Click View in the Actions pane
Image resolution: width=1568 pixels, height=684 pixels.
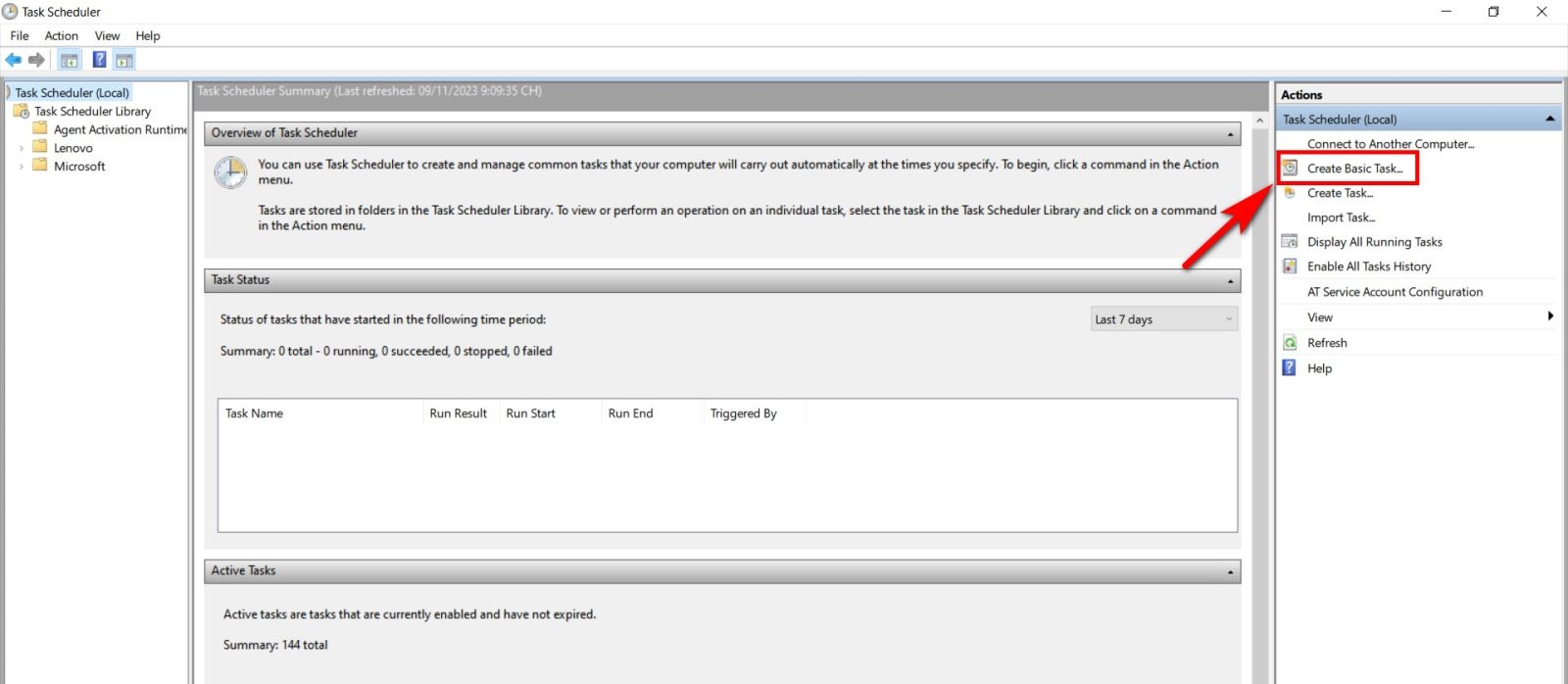pyautogui.click(x=1320, y=317)
